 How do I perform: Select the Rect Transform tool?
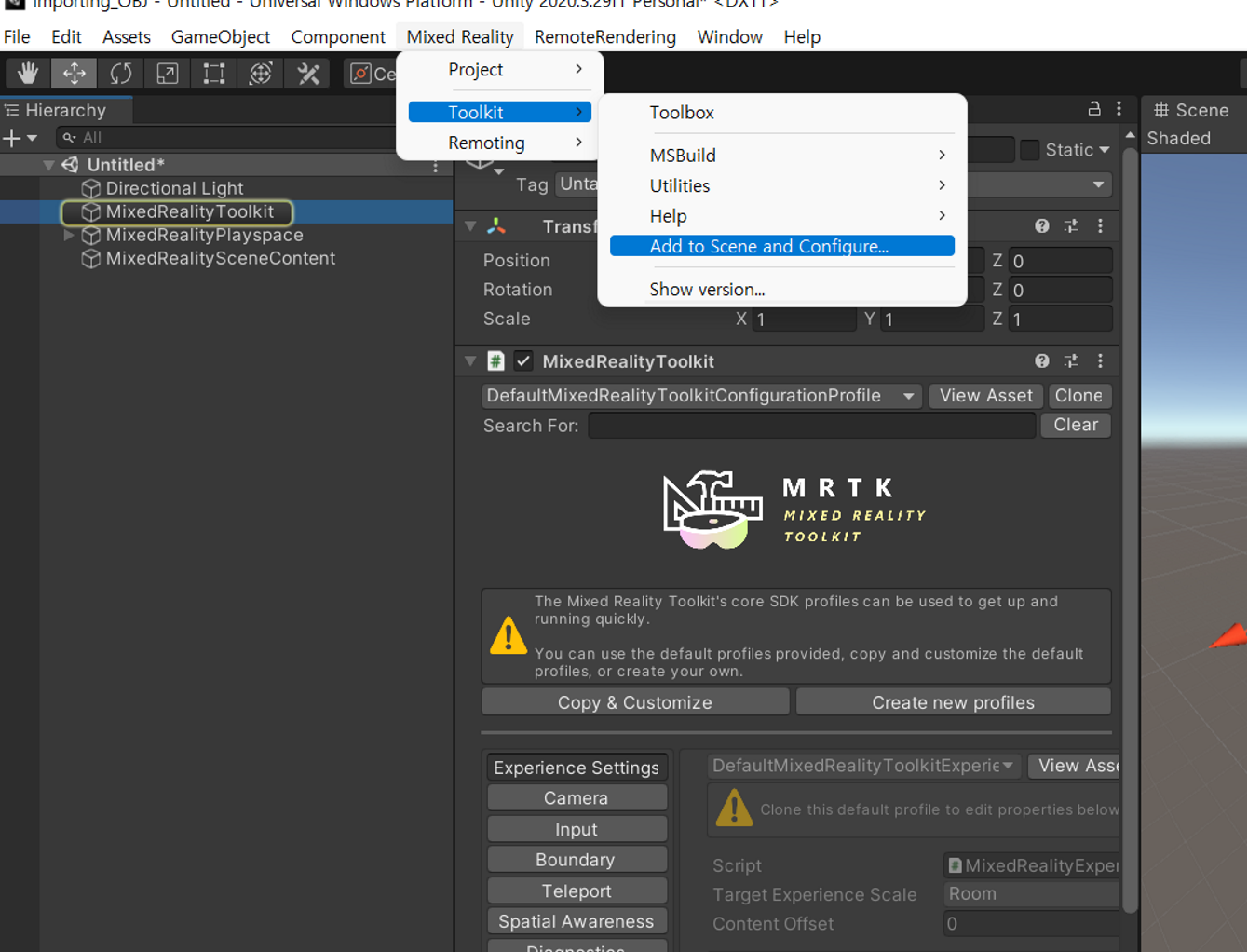(213, 73)
